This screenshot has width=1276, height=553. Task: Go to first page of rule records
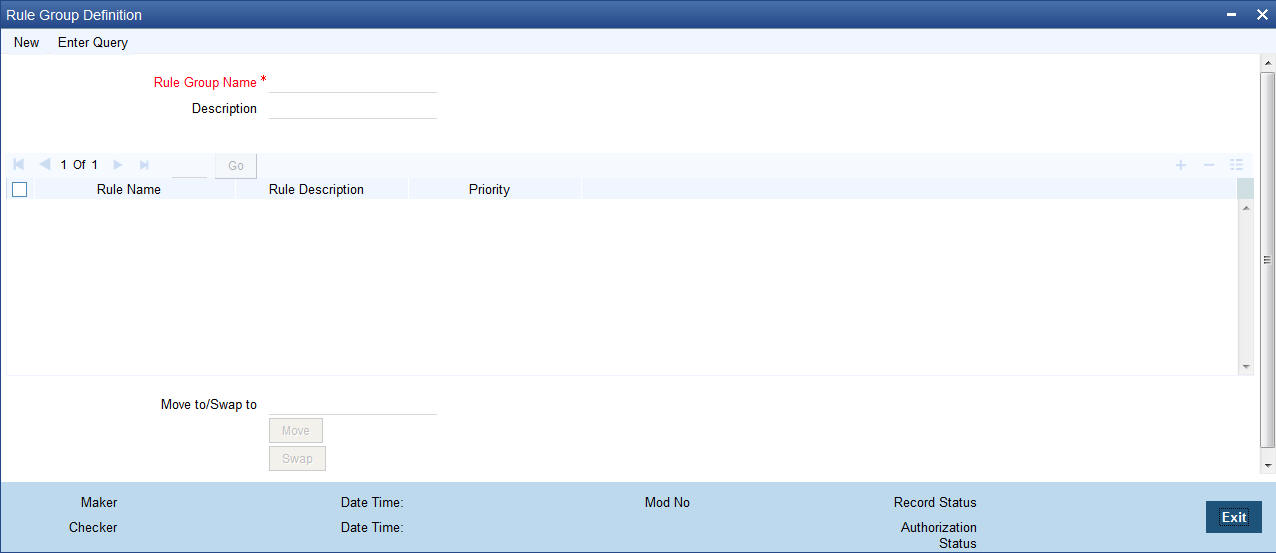(19, 164)
